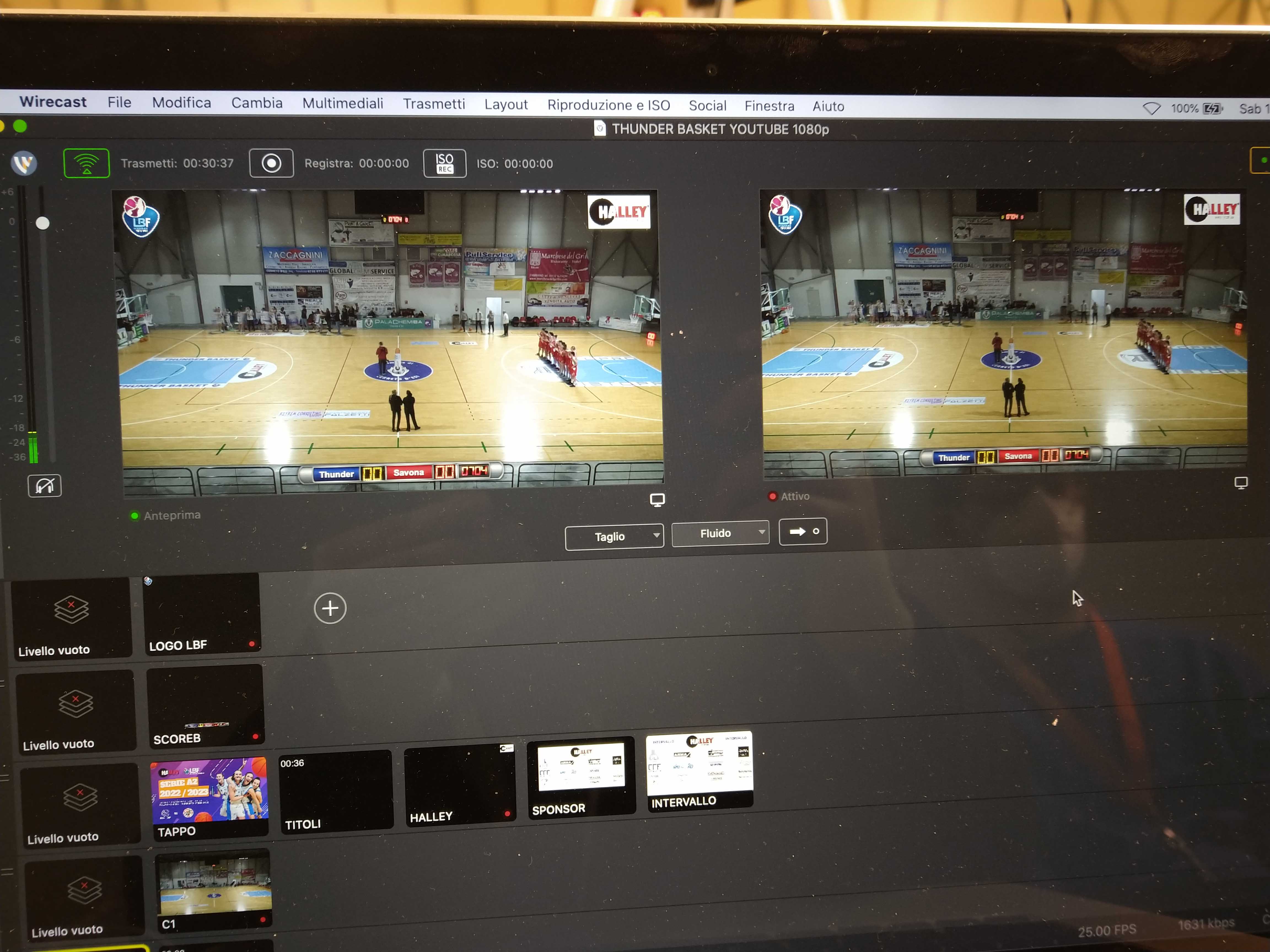Viewport: 1270px width, 952px height.
Task: Click the Attivo live monitor output icon
Action: click(x=1241, y=483)
